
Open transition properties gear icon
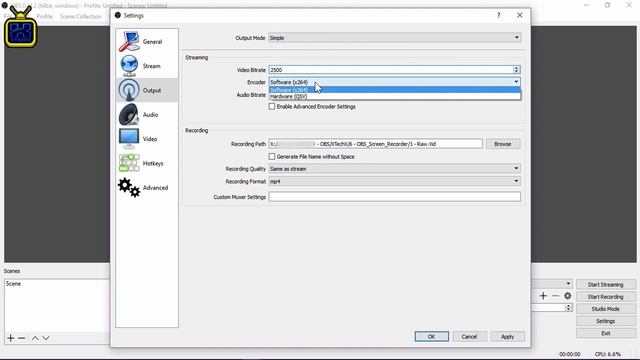point(567,296)
